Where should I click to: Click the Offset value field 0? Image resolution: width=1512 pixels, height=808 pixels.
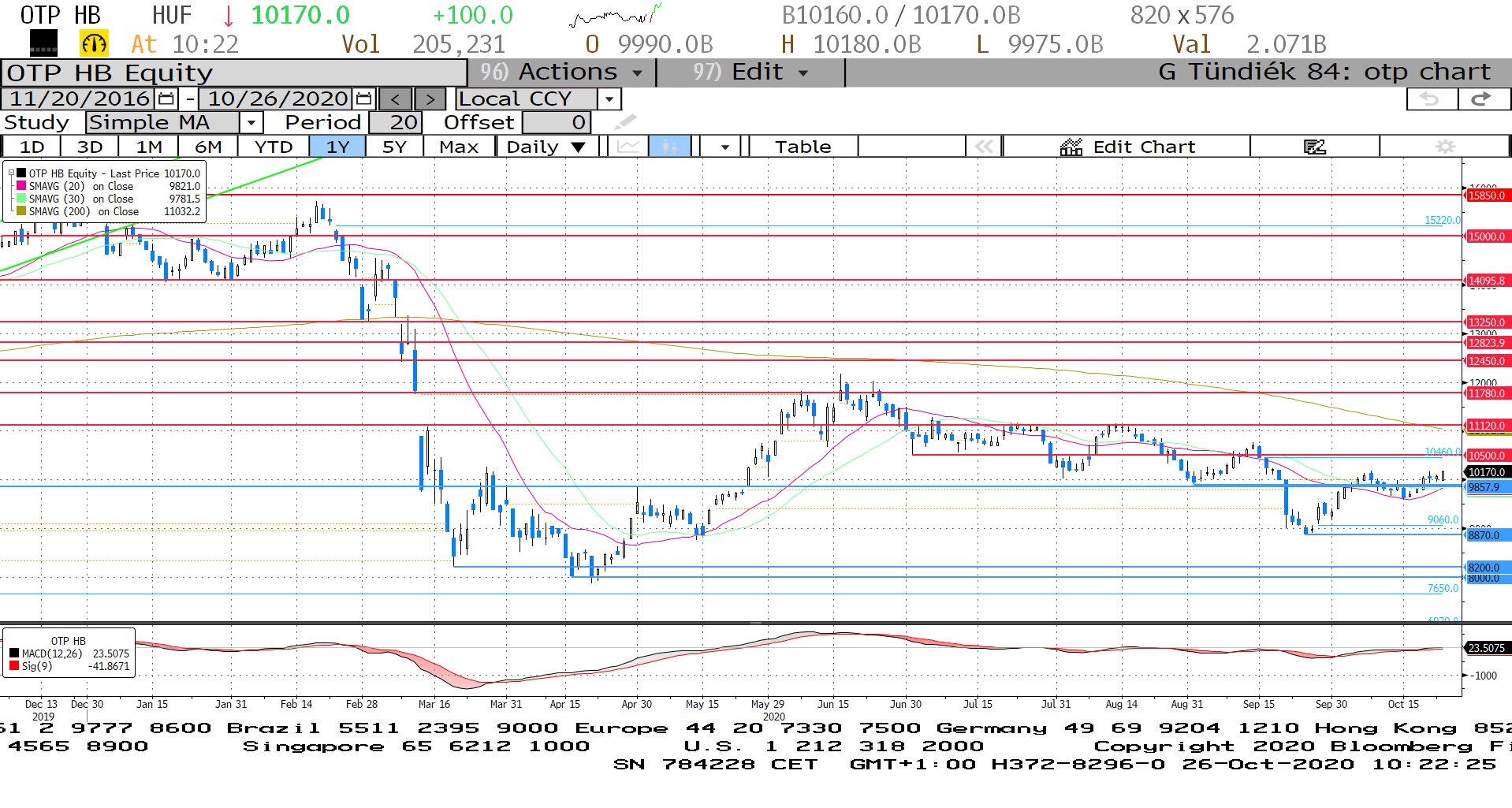pyautogui.click(x=556, y=123)
